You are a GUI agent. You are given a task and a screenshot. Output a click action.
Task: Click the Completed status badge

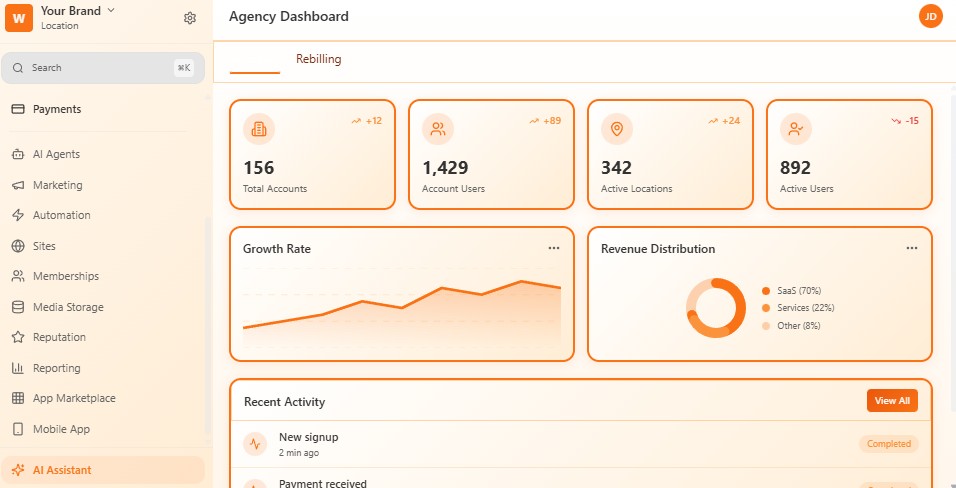888,444
